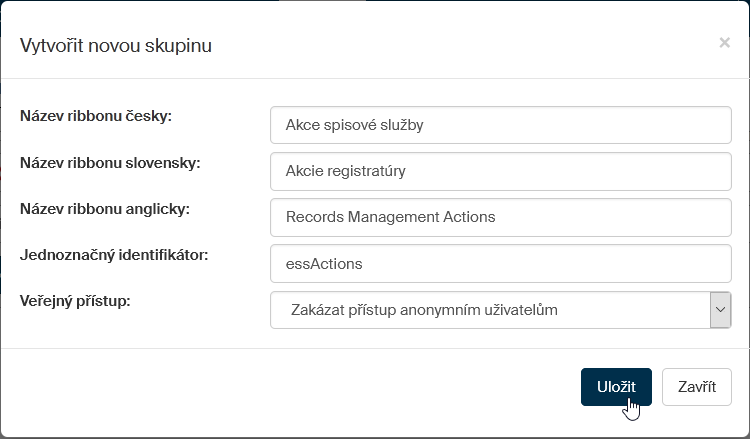Place cursor on word 'Management' in English field
This screenshot has height=439, width=750.
pos(388,217)
